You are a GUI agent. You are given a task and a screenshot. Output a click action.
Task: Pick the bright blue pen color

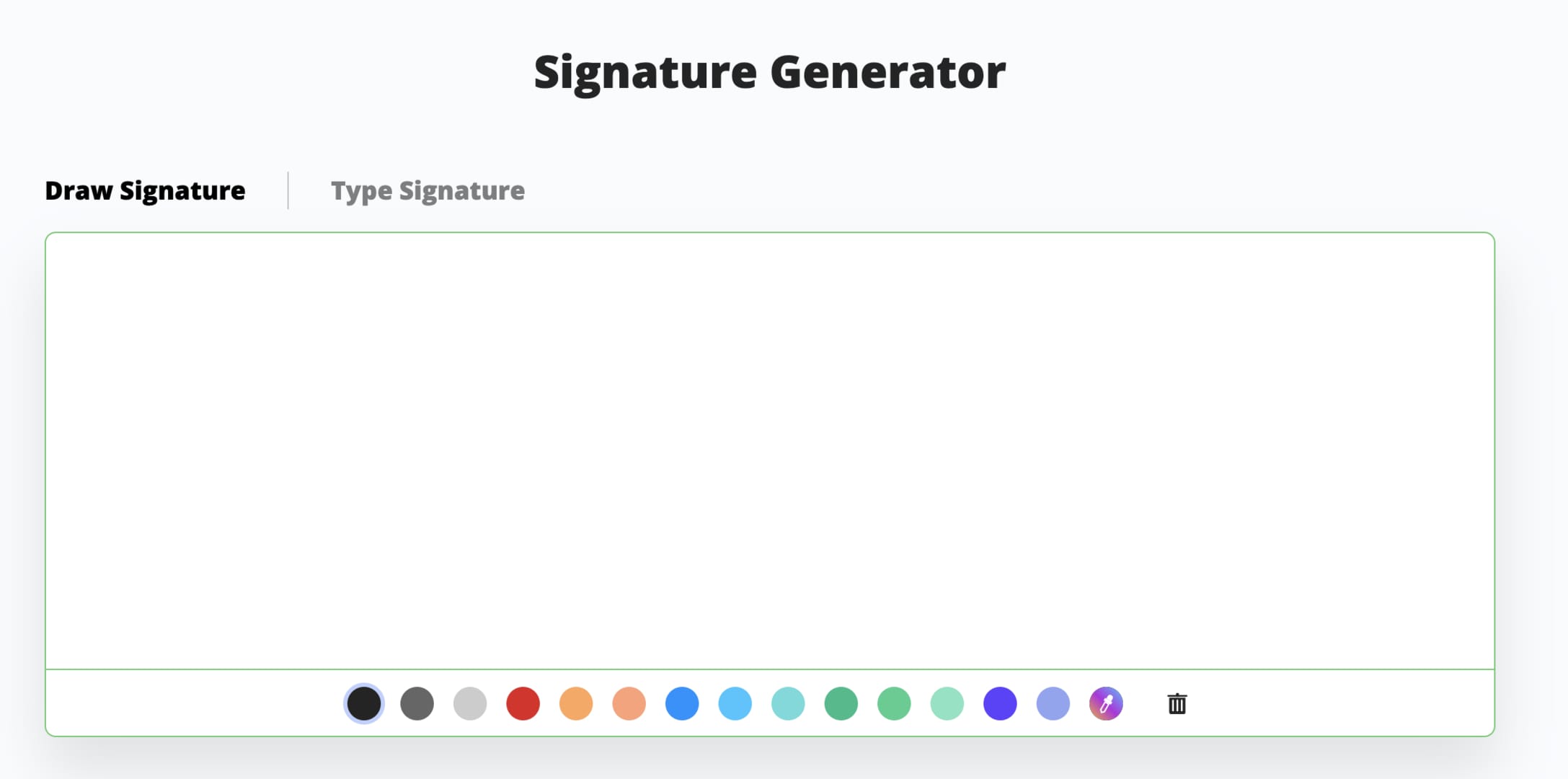(682, 703)
